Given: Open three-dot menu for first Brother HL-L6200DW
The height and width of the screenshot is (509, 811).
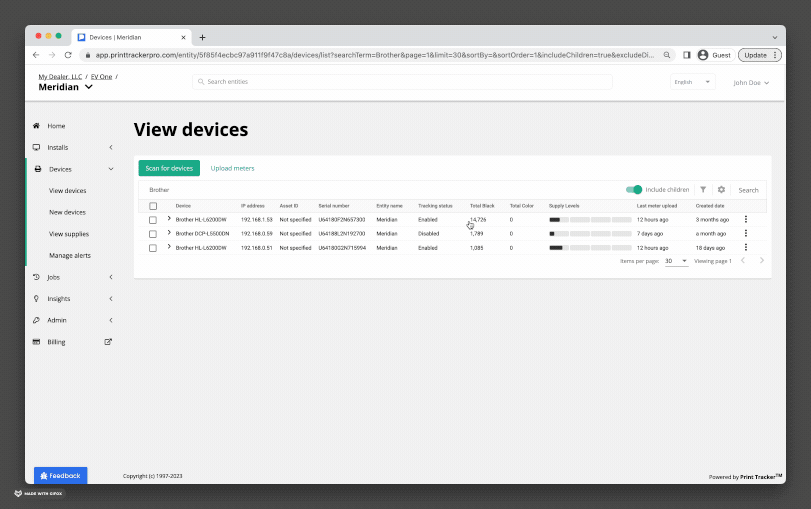Looking at the screenshot, I should coord(745,219).
